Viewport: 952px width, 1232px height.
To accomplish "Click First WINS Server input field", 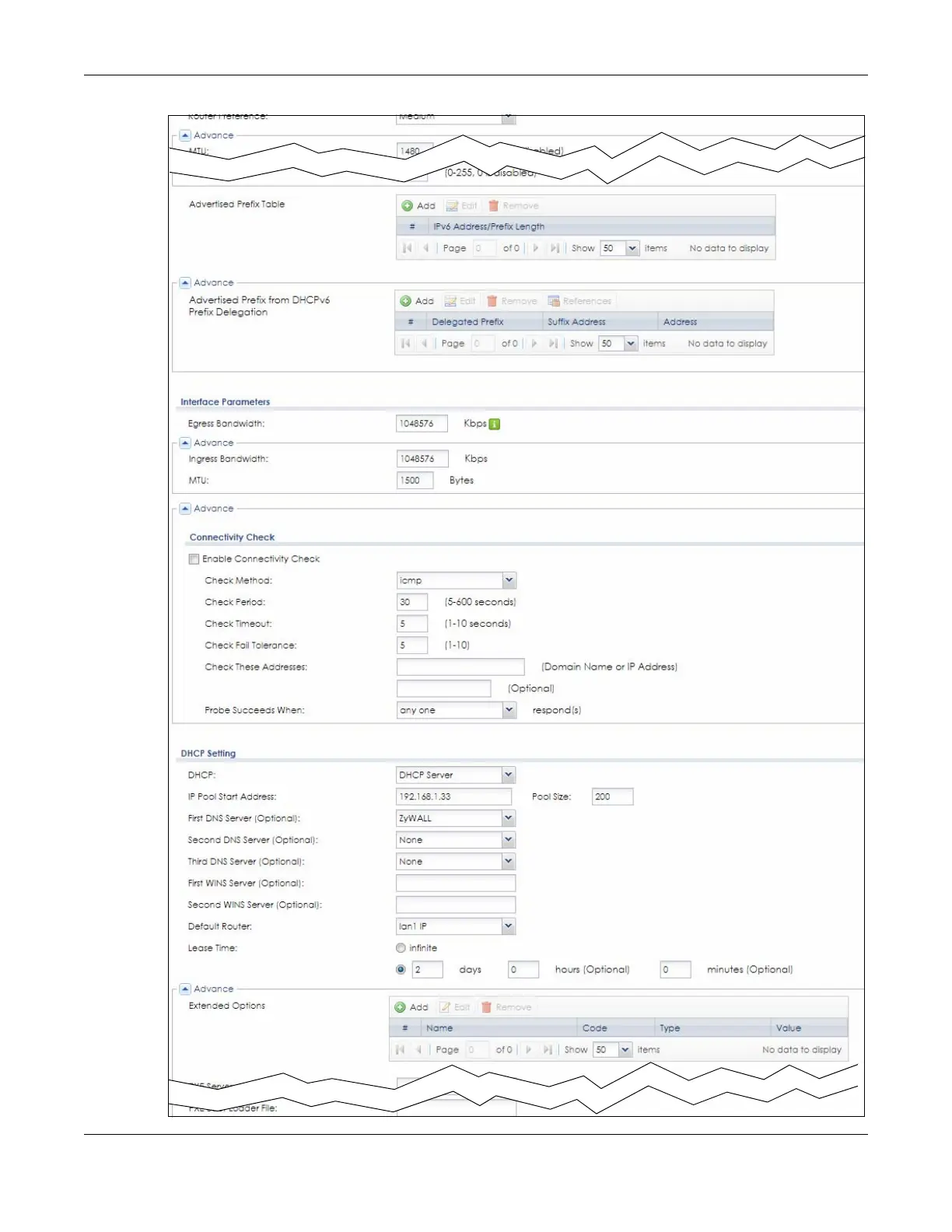I will point(456,884).
